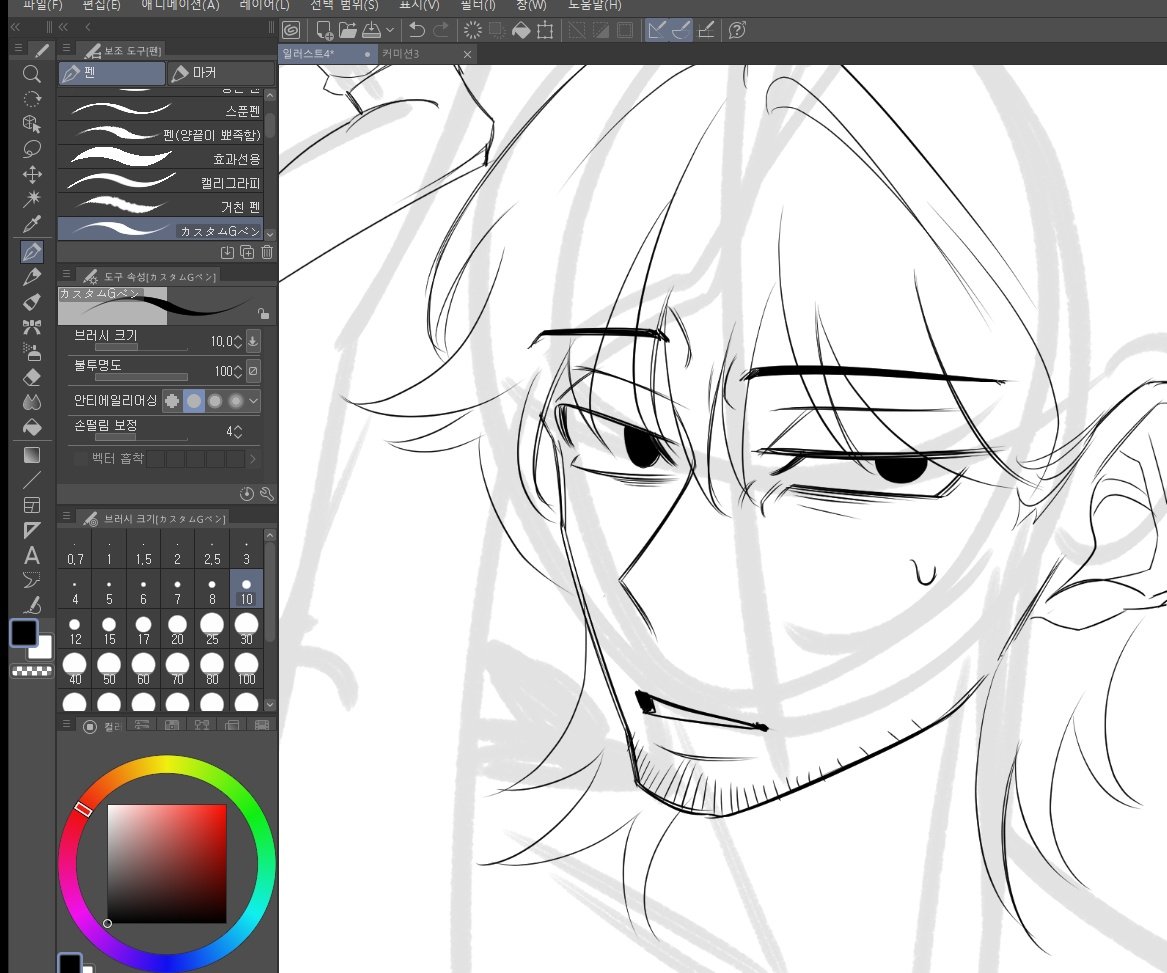Select the Pencil tool
The image size is (1167, 973).
tap(31, 277)
